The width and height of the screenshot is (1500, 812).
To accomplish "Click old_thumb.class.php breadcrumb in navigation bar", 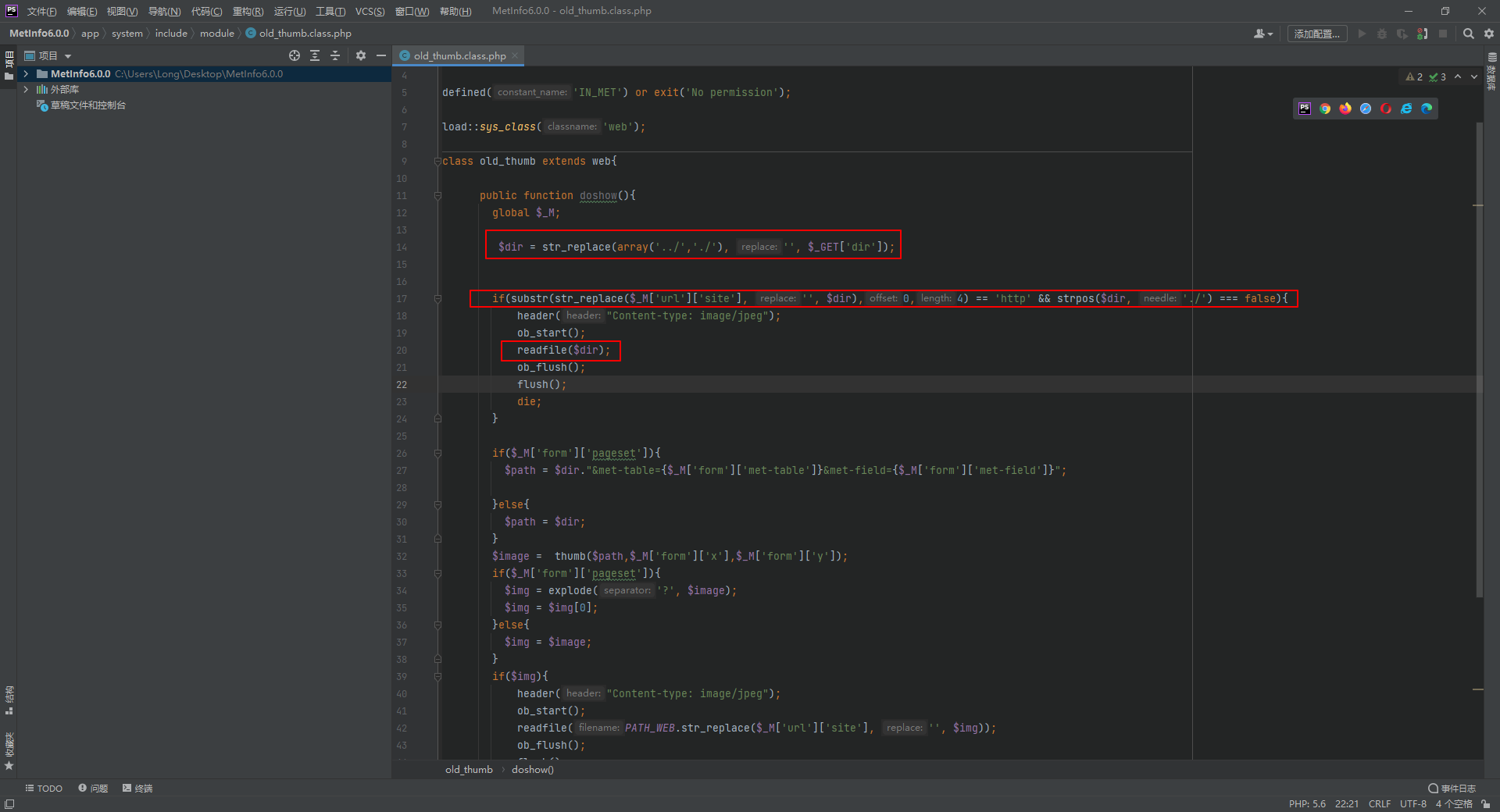I will coord(298,33).
